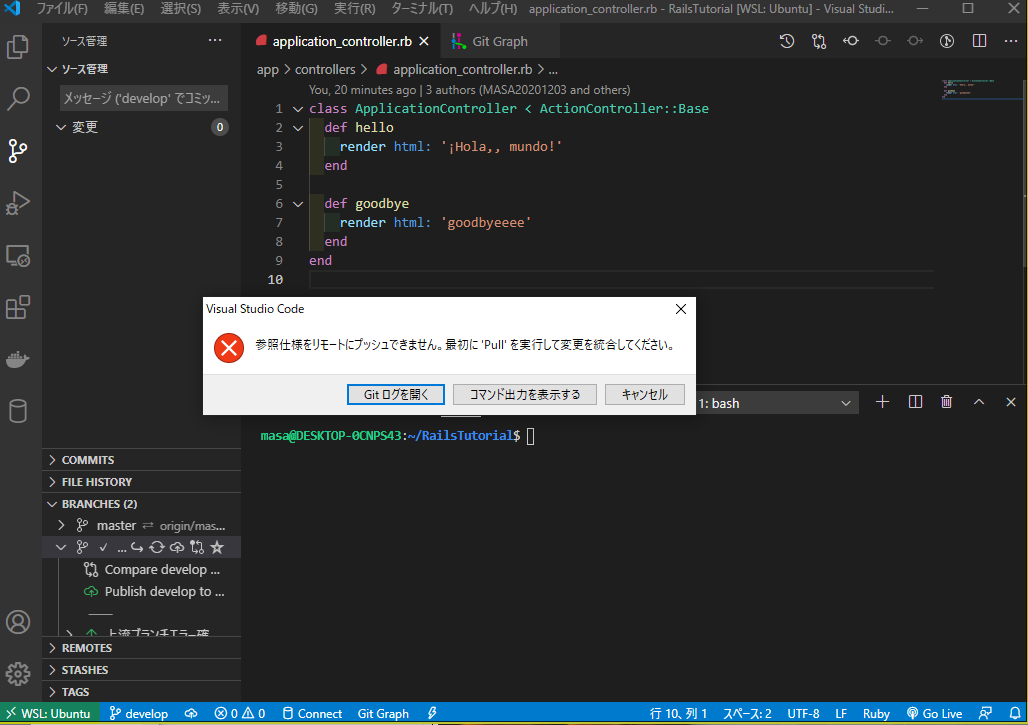
Task: Fold the class ApplicationController at line 1
Action: (298, 109)
